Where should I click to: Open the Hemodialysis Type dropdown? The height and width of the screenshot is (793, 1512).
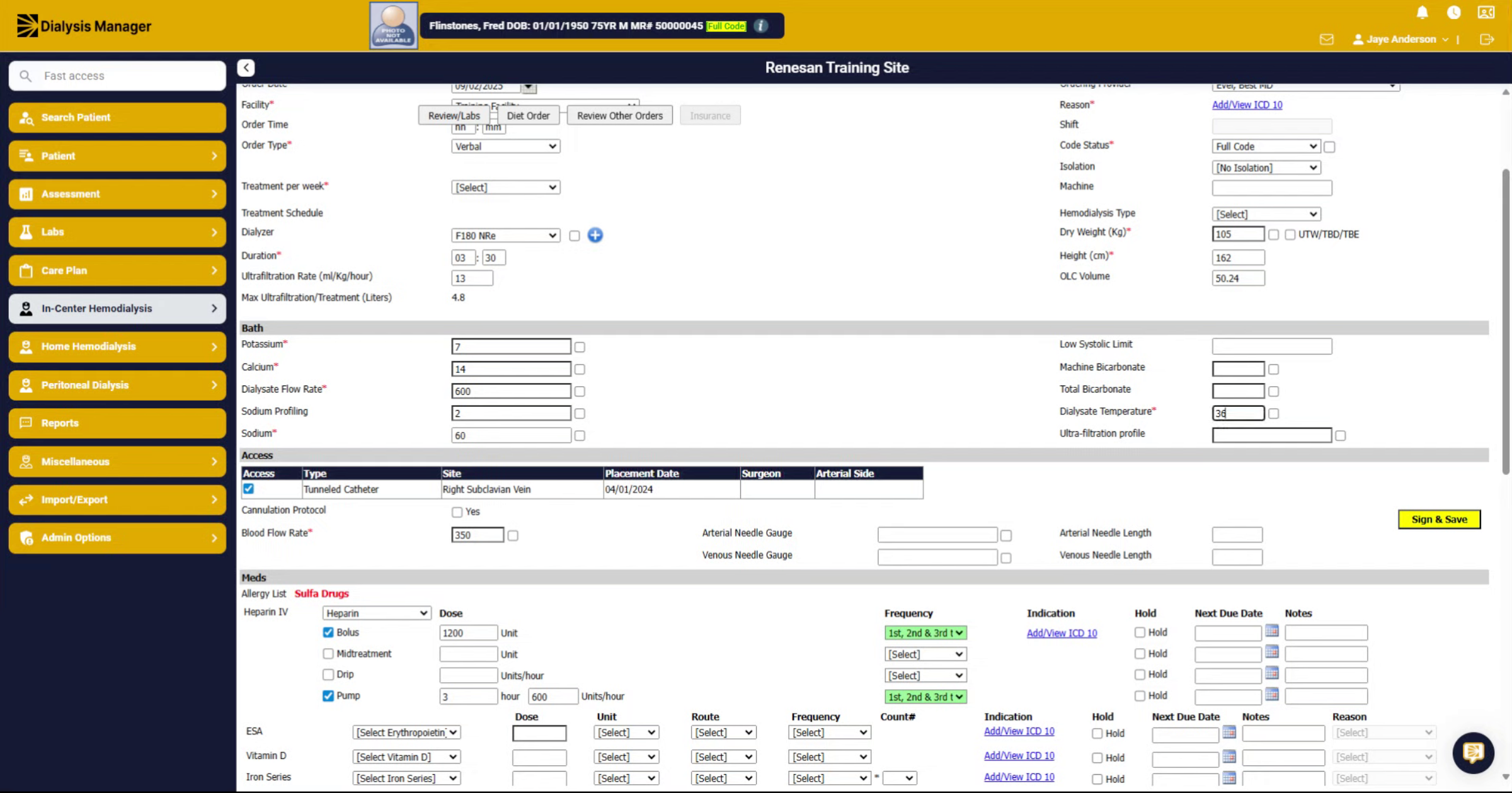point(1266,214)
